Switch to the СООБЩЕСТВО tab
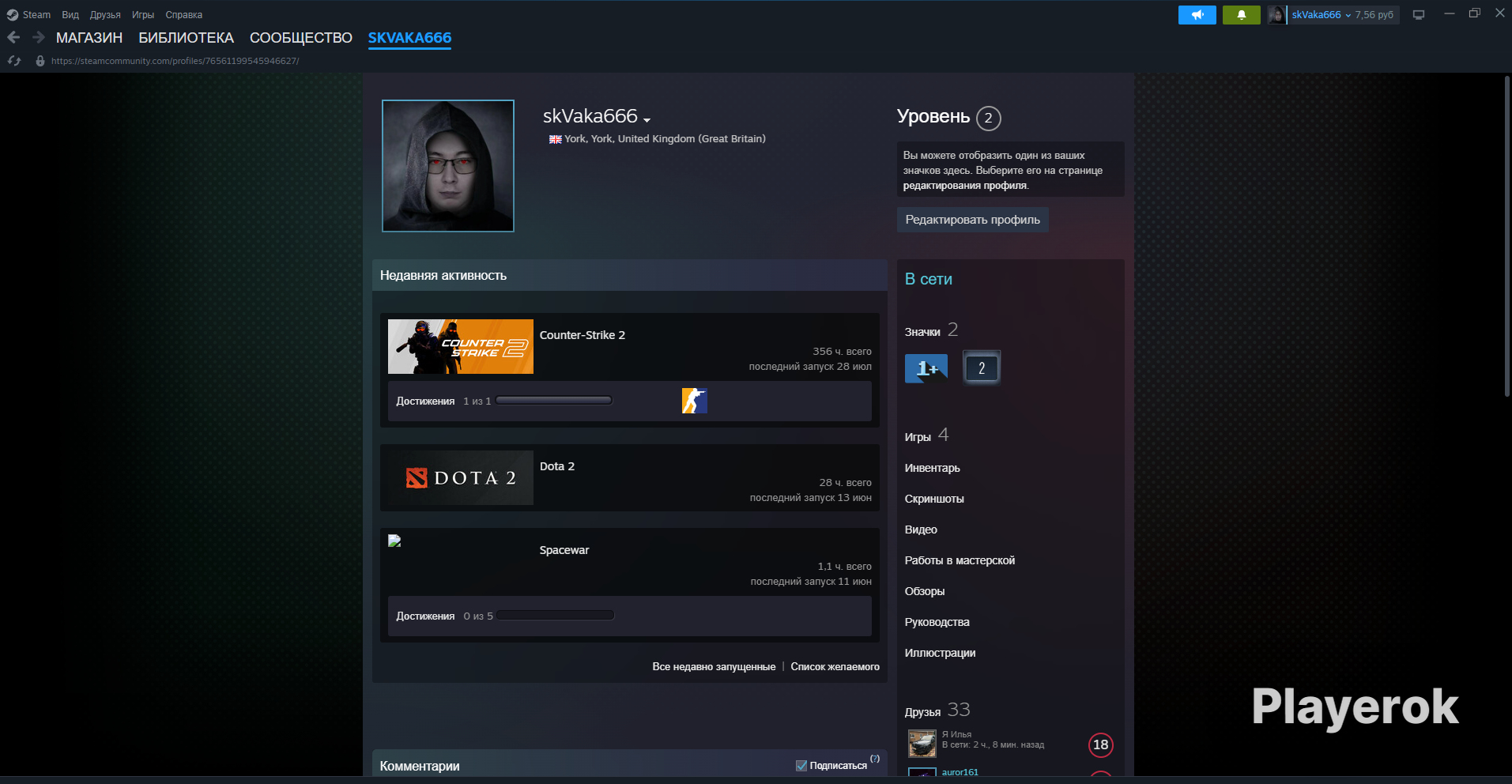The image size is (1512, 784). tap(301, 38)
